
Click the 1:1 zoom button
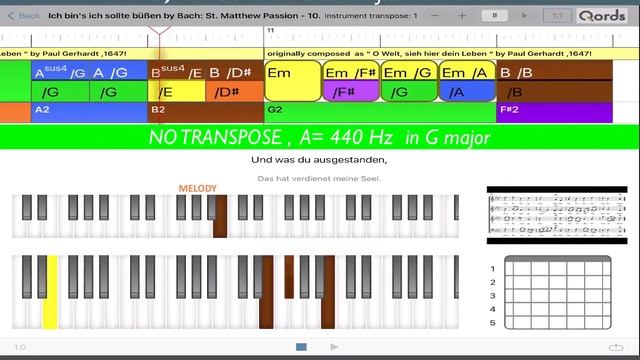coord(557,16)
